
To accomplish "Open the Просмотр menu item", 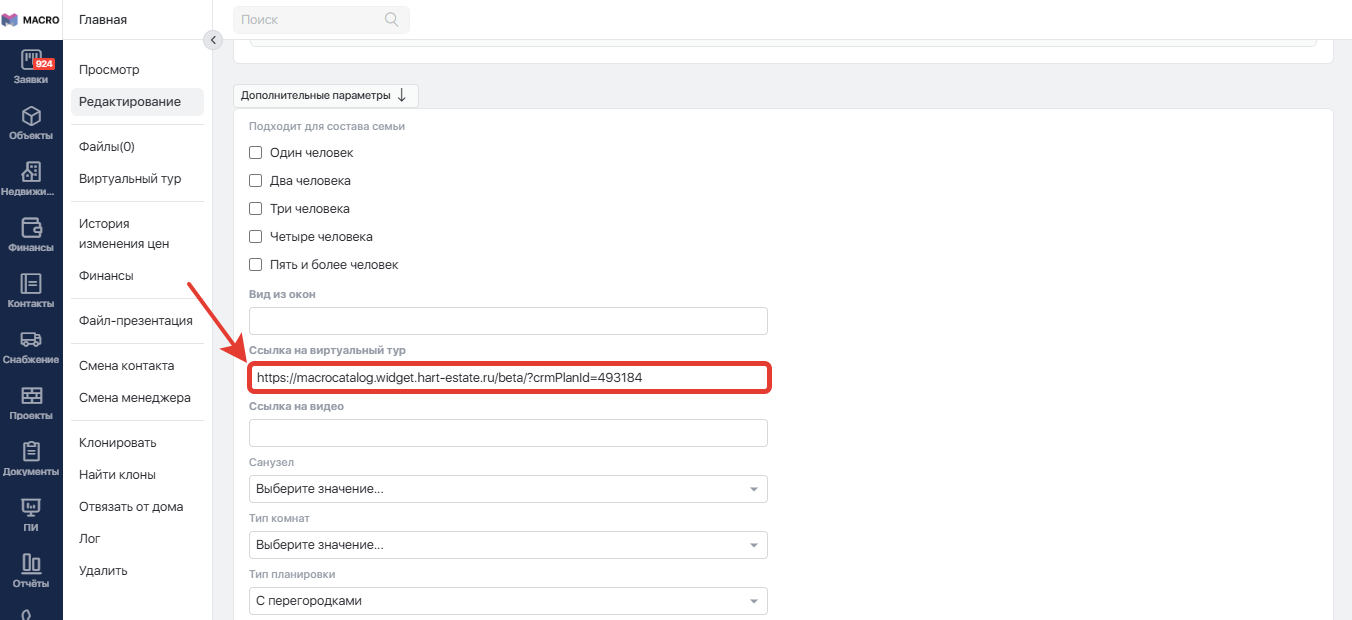I will pos(109,70).
